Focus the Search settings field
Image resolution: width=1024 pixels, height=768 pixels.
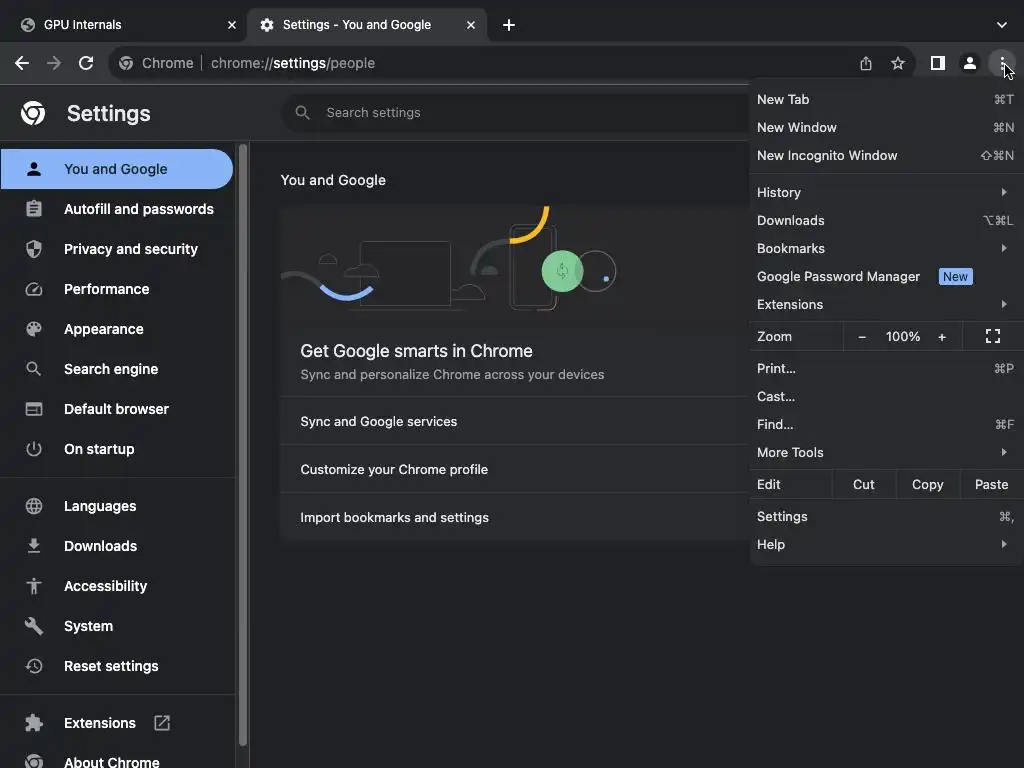click(x=516, y=112)
